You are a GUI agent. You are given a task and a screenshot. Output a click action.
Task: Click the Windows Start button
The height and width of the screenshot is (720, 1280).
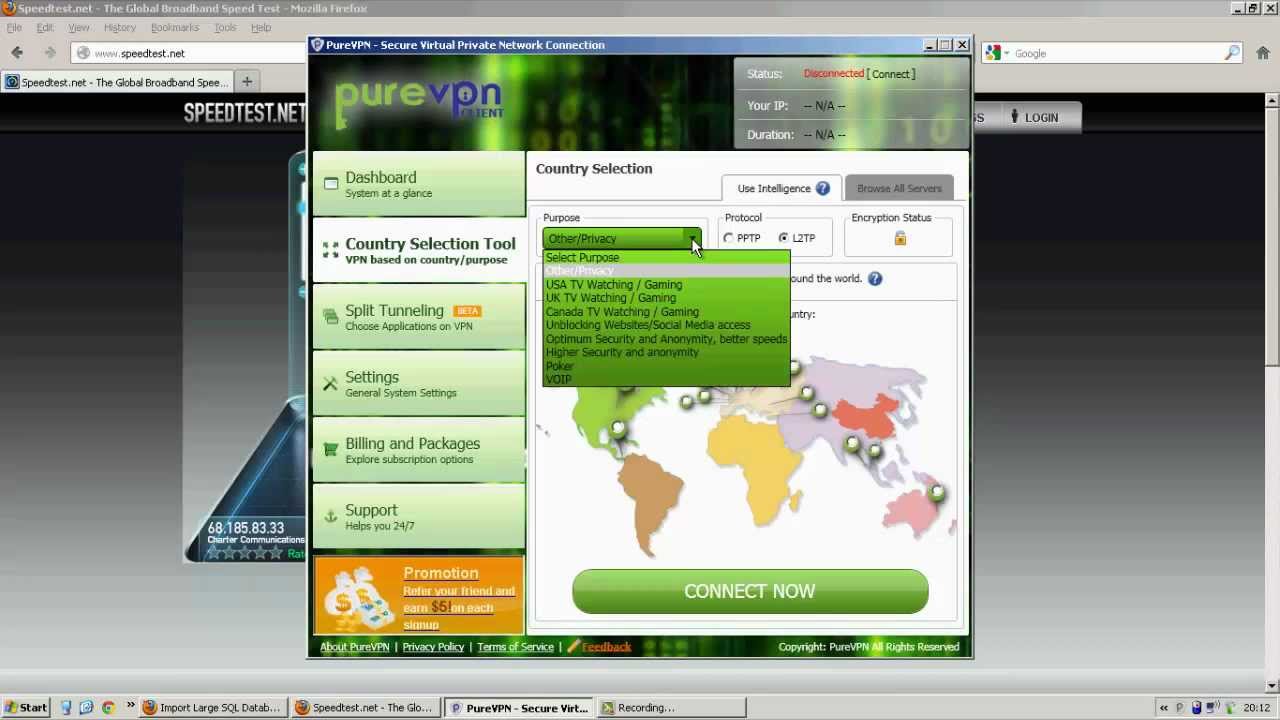[26, 707]
